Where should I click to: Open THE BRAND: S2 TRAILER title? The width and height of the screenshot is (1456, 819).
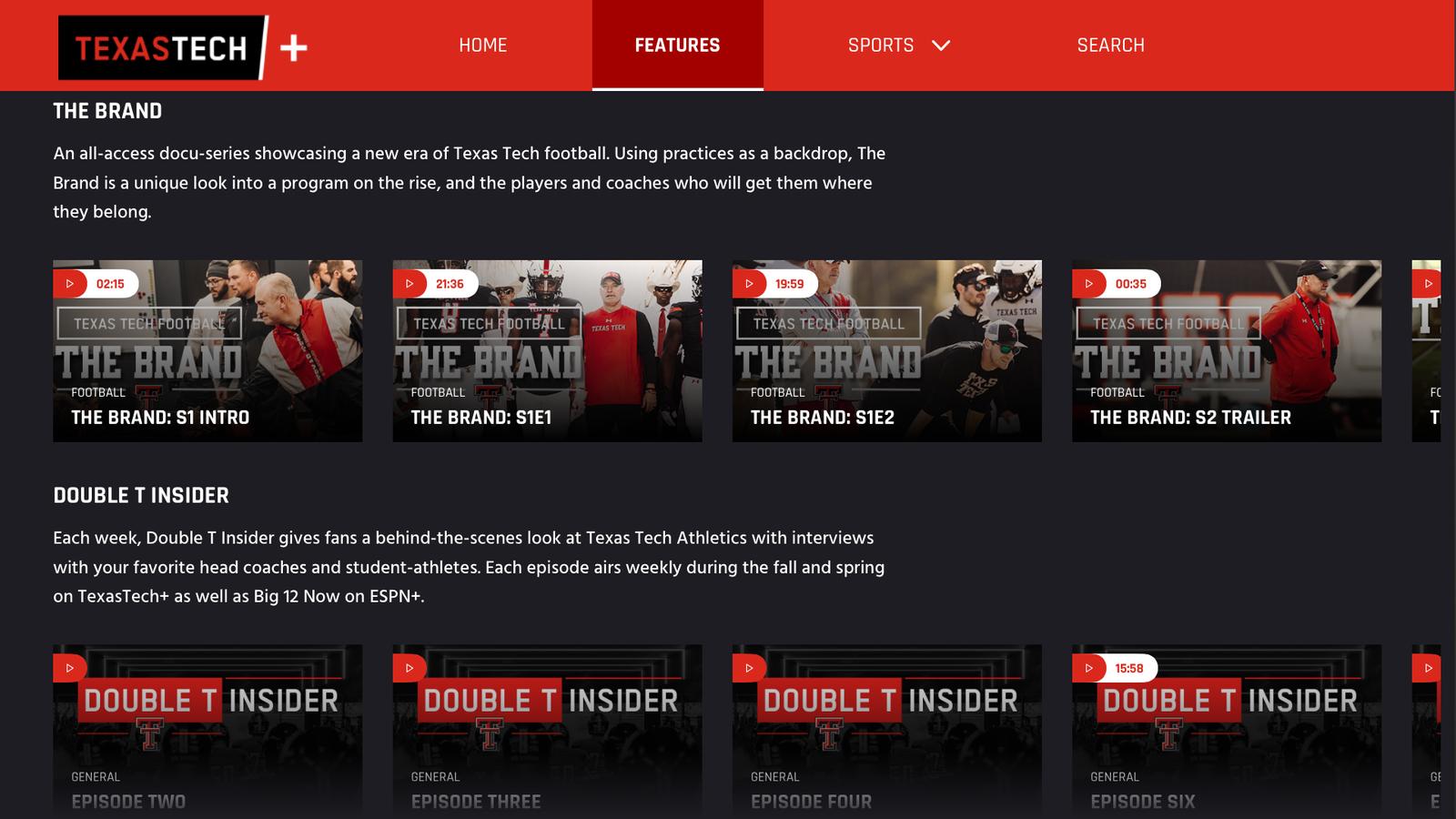pos(1190,418)
